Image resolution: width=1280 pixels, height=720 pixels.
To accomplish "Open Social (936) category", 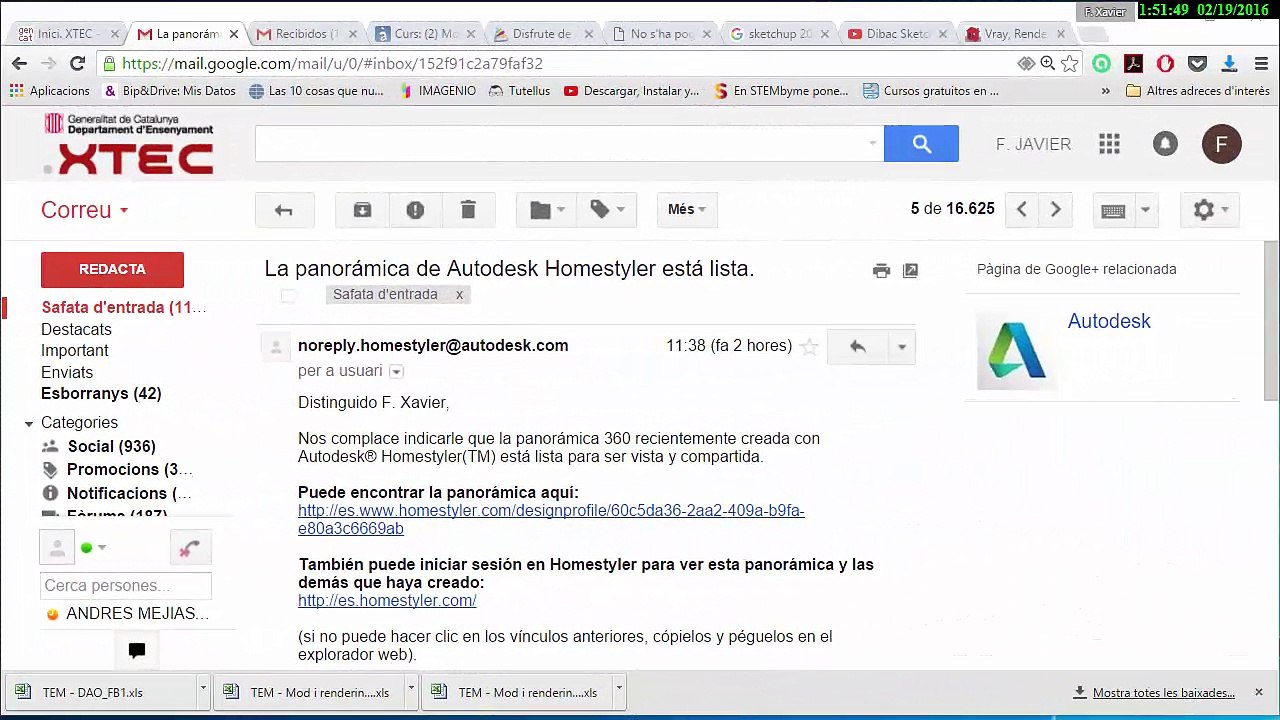I will 112,446.
